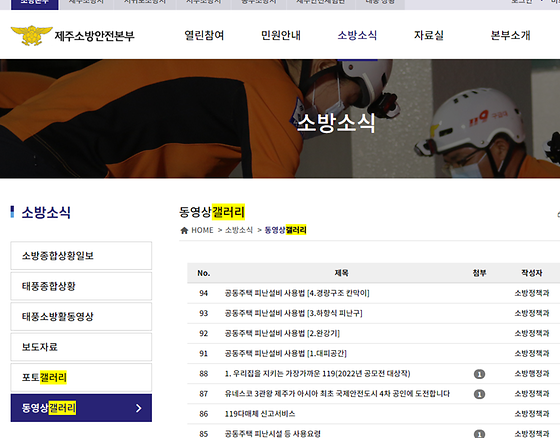Click row number 86
Screen dimensions: 560x438
tap(204, 414)
